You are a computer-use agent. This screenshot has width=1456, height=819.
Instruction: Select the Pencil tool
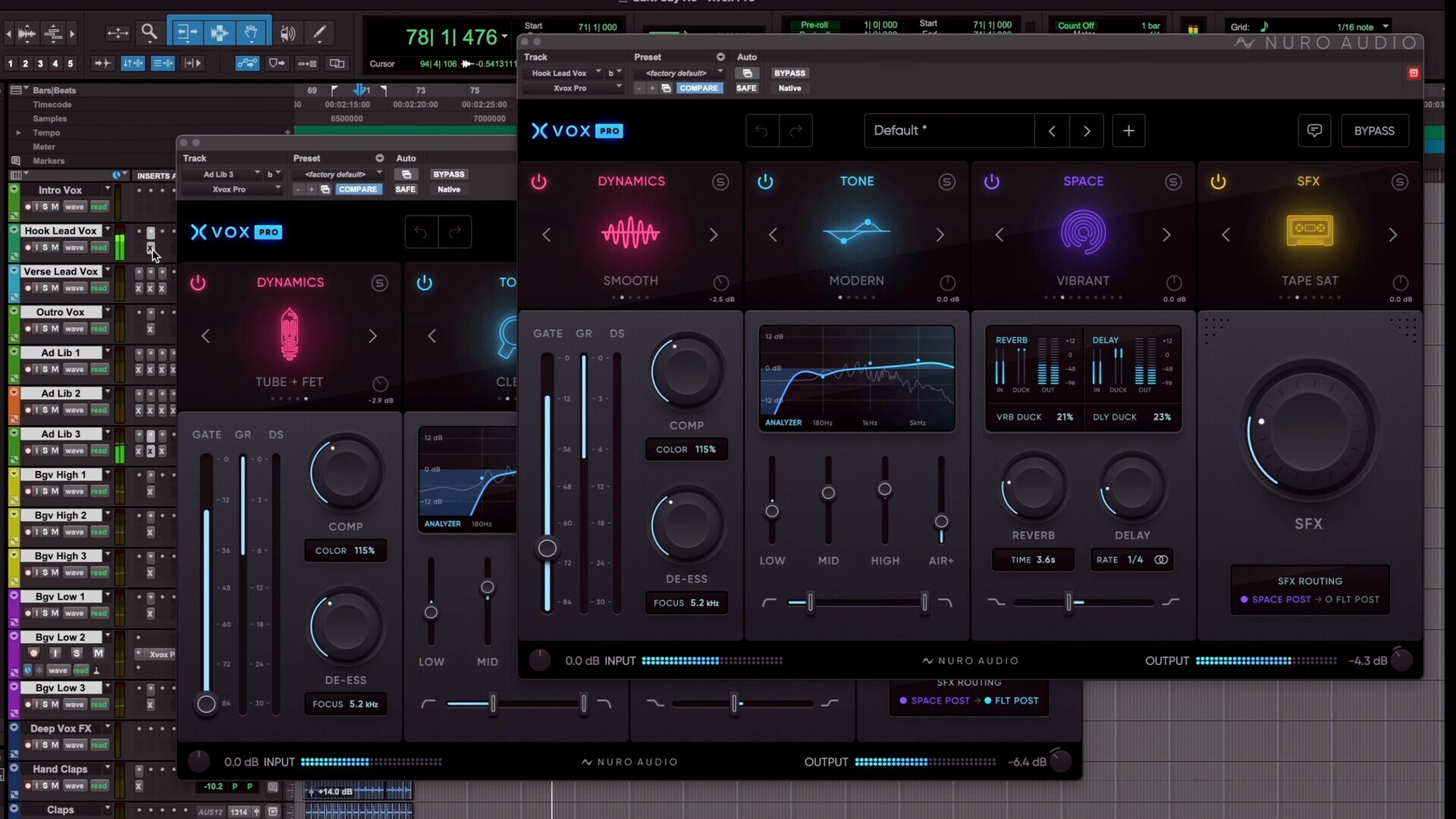(x=319, y=33)
